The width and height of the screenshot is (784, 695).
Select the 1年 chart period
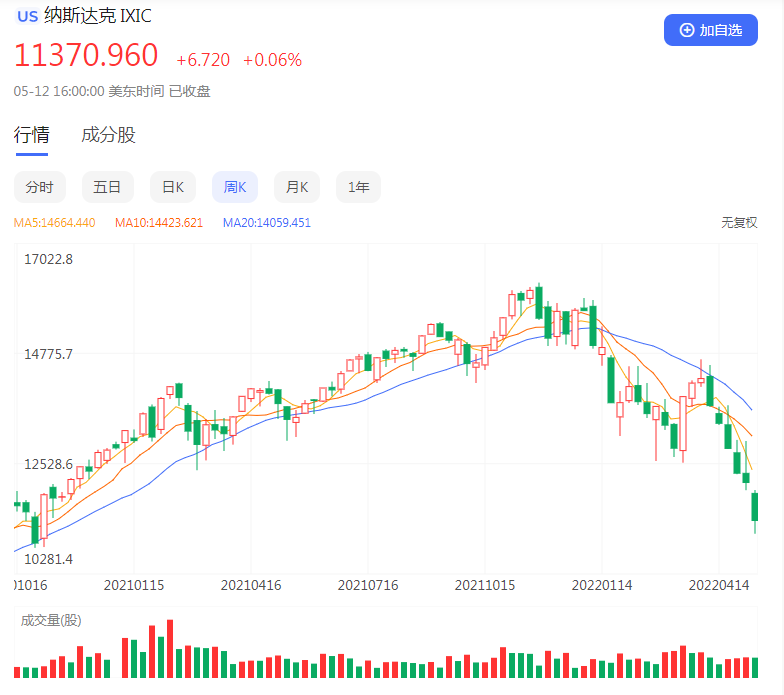358,187
